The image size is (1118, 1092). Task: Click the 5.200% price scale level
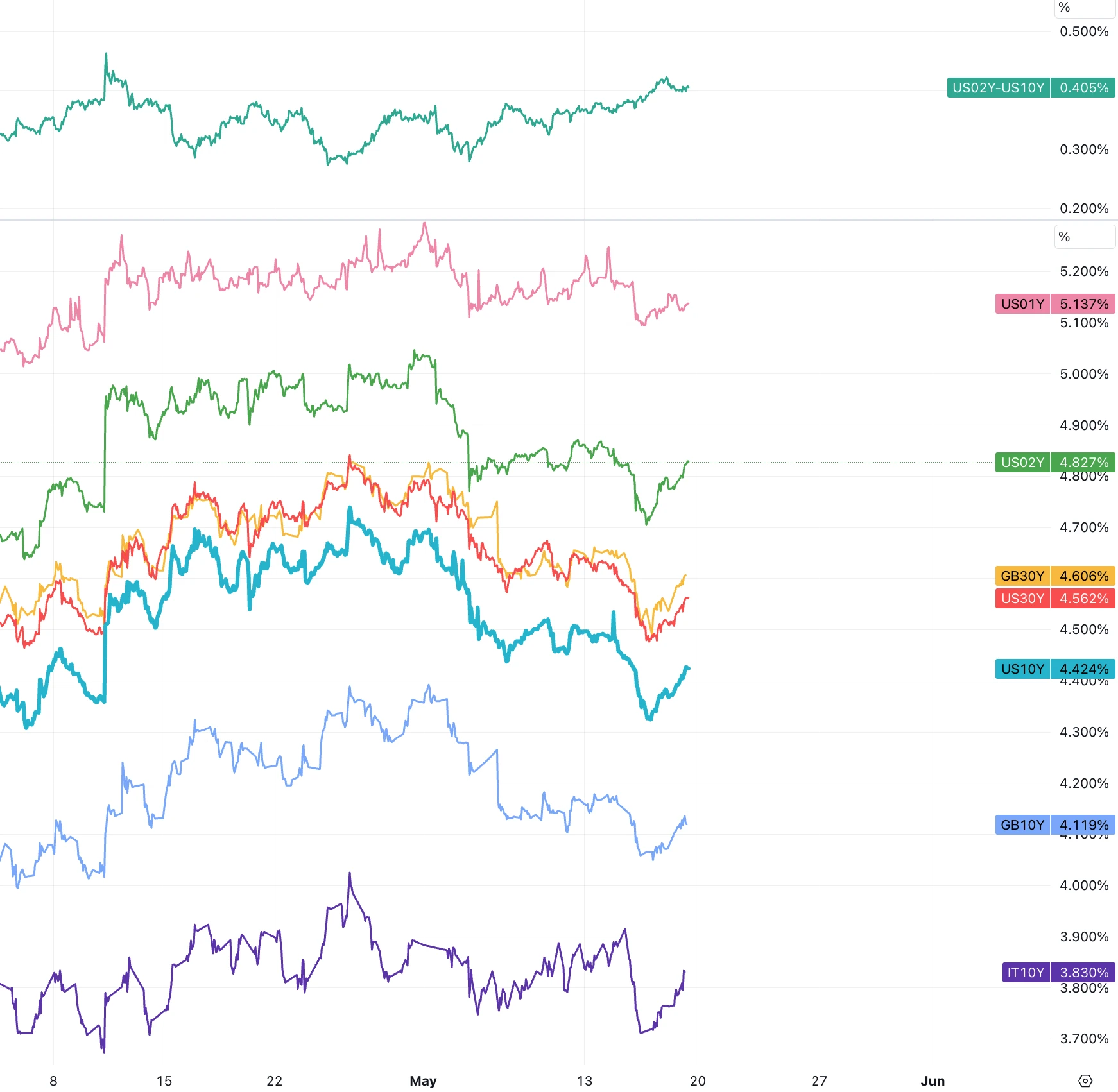tap(1083, 271)
